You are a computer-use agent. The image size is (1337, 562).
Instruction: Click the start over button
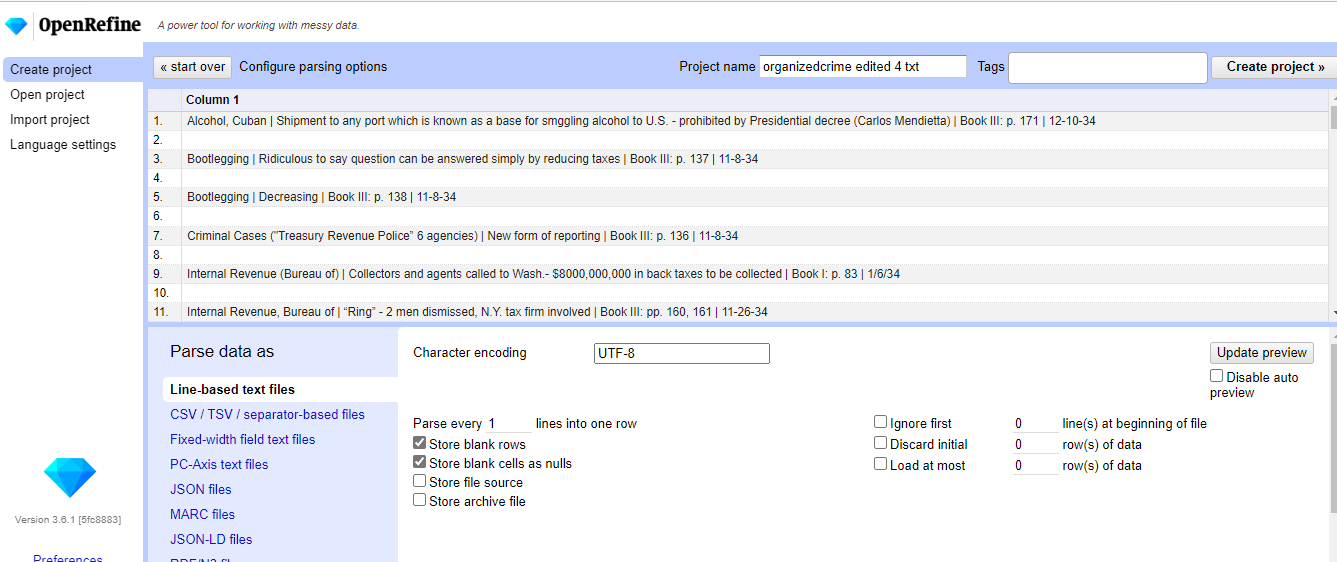[x=193, y=67]
